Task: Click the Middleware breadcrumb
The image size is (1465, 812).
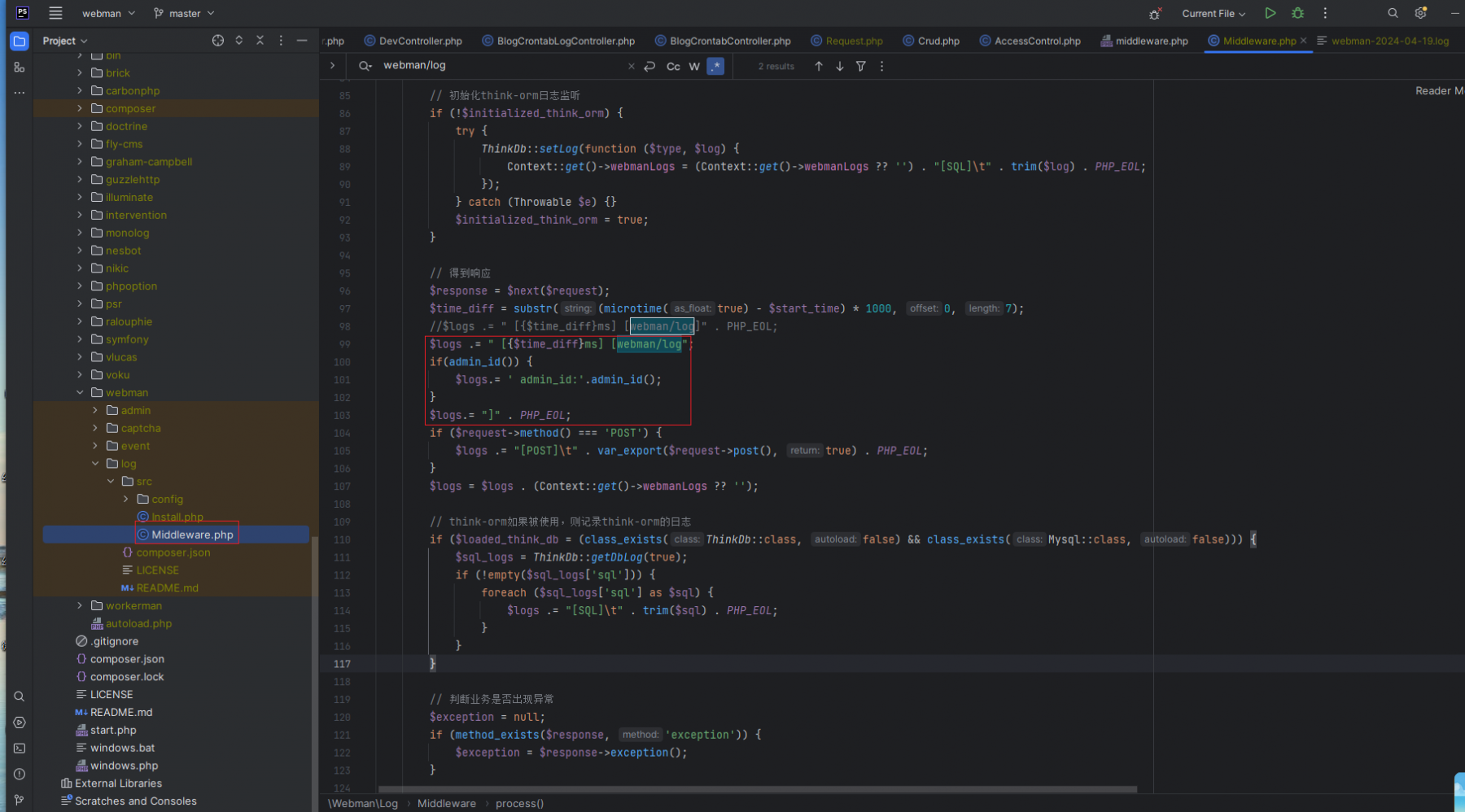Action: 447,803
